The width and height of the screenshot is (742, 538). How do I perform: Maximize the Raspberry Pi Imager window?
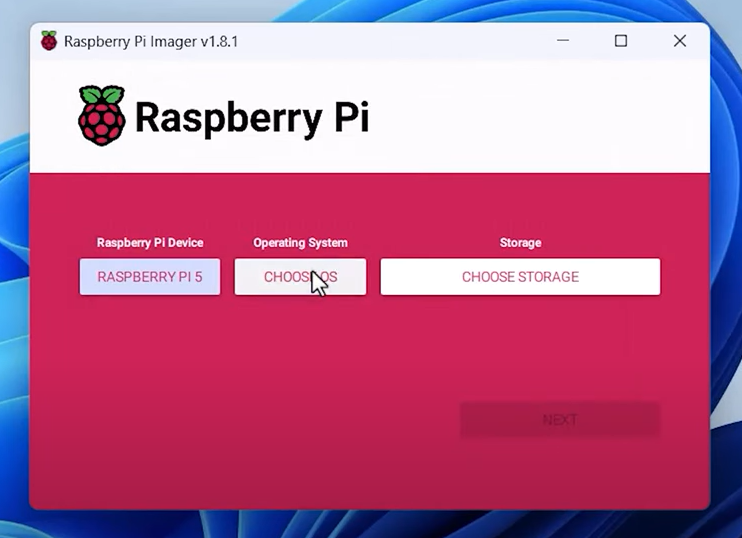pyautogui.click(x=621, y=41)
